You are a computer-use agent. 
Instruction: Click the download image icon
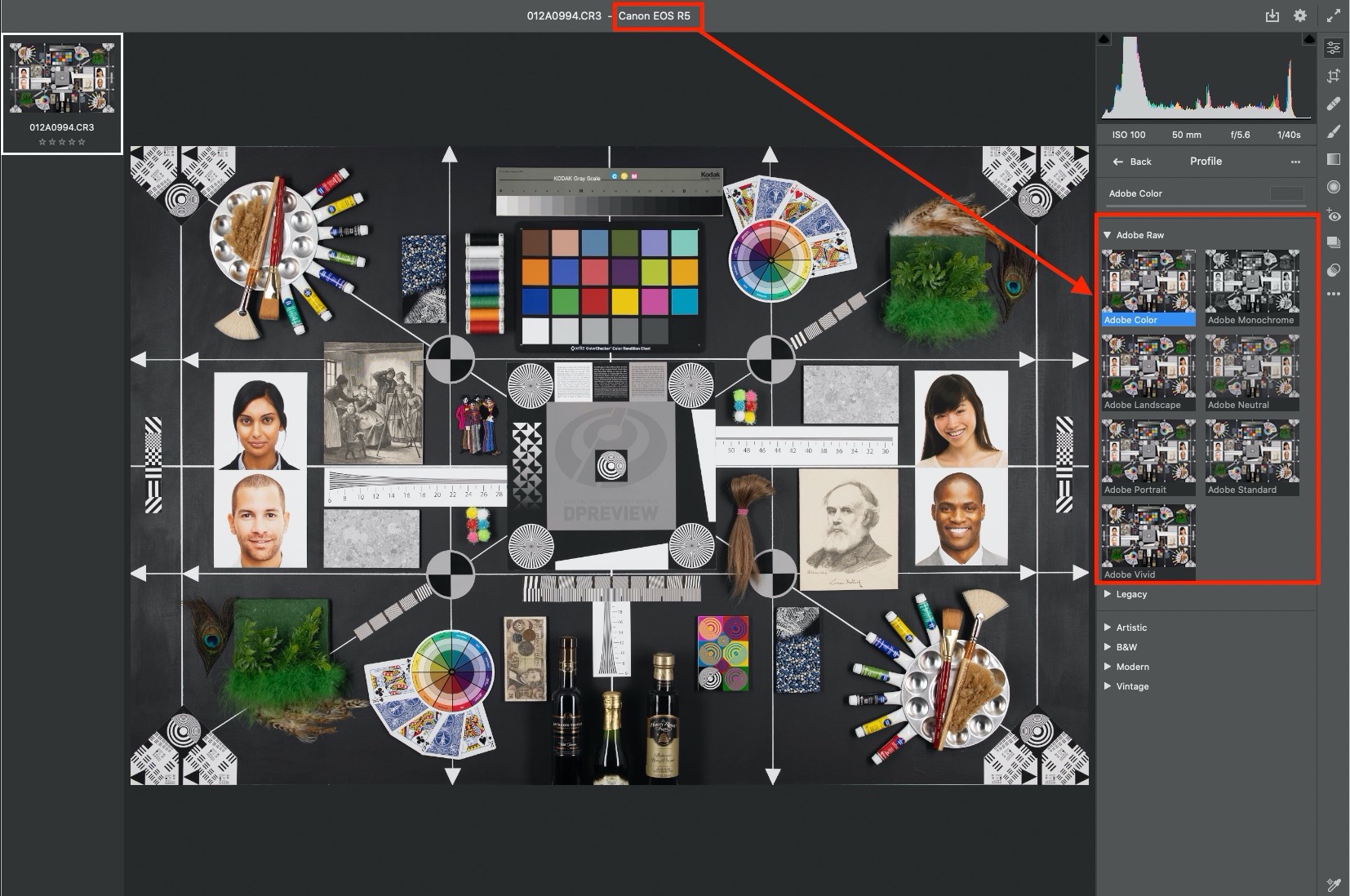point(1271,15)
